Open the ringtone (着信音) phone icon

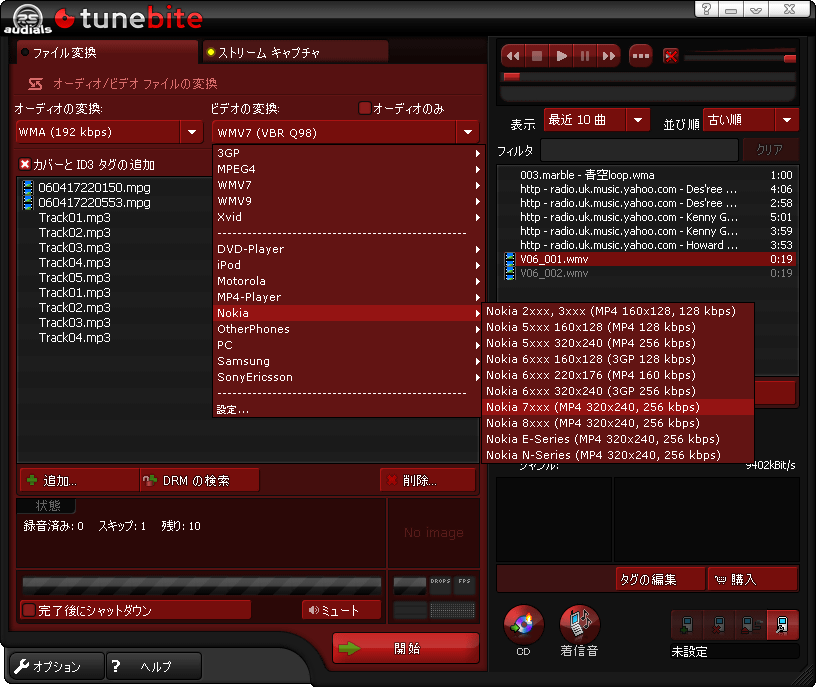click(579, 625)
